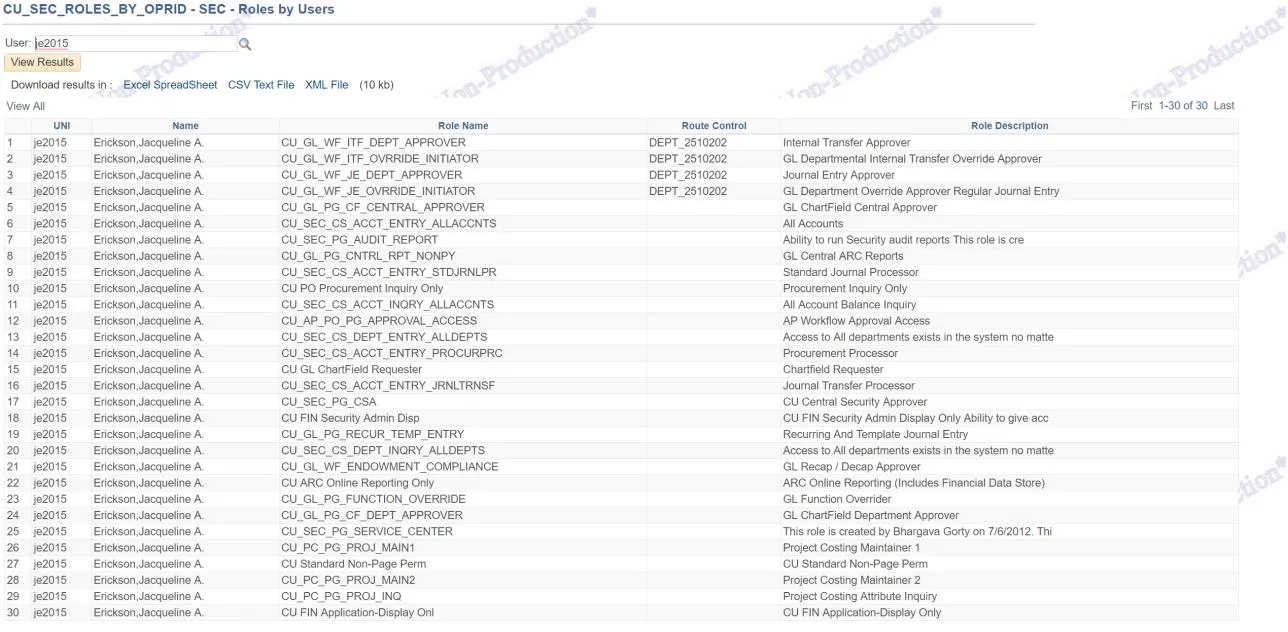Select role CU_SEC_PG_AUDIT_REPORT
Image resolution: width=1288 pixels, height=632 pixels.
(x=360, y=240)
